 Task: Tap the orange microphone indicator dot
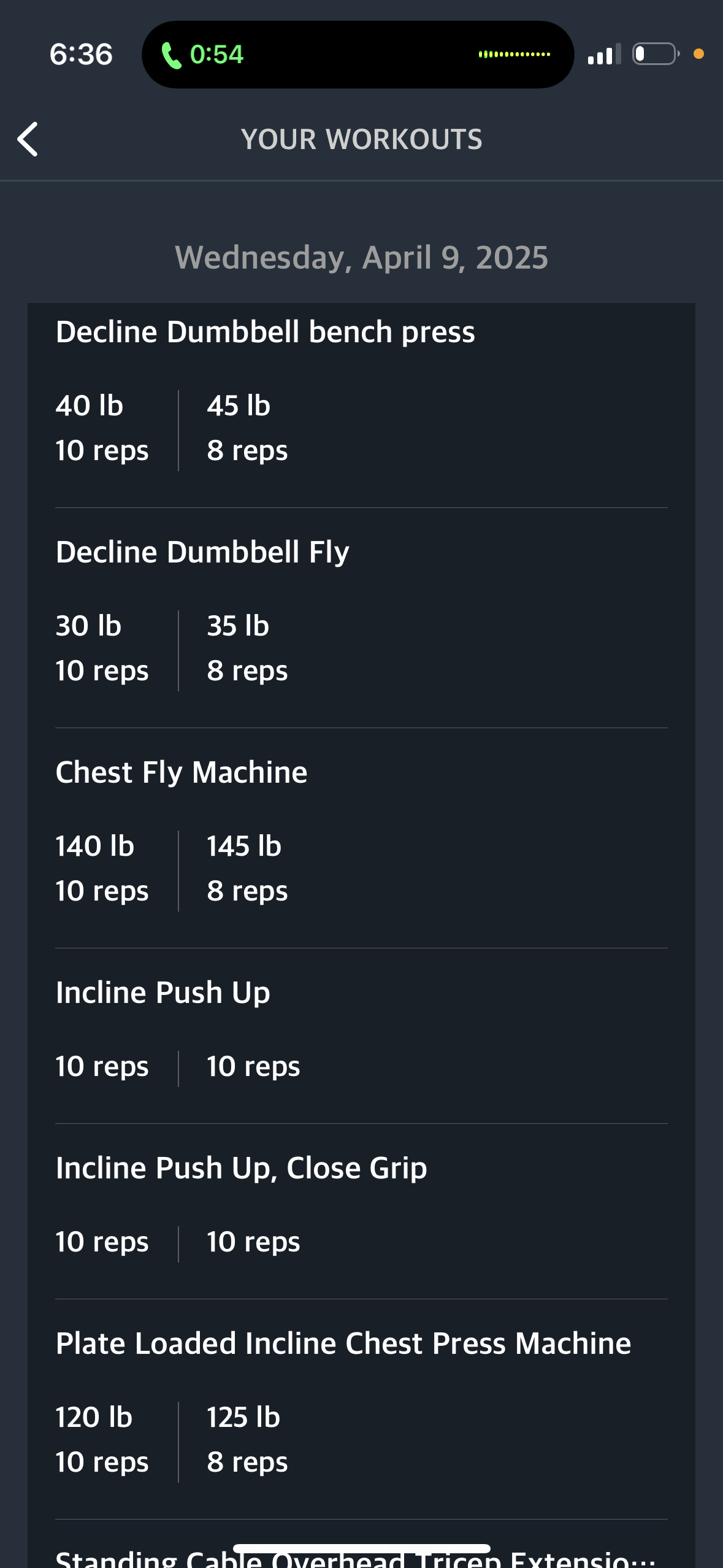coord(698,54)
